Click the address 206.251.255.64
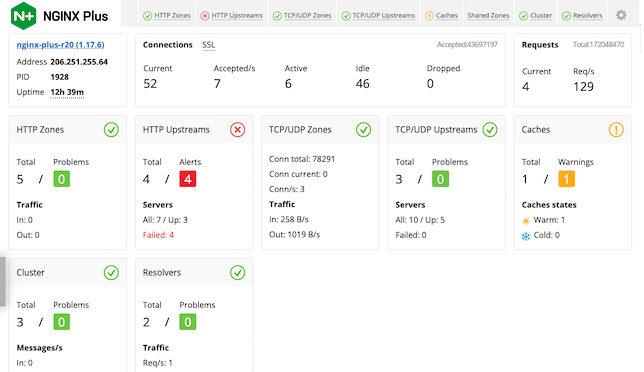 pyautogui.click(x=79, y=62)
